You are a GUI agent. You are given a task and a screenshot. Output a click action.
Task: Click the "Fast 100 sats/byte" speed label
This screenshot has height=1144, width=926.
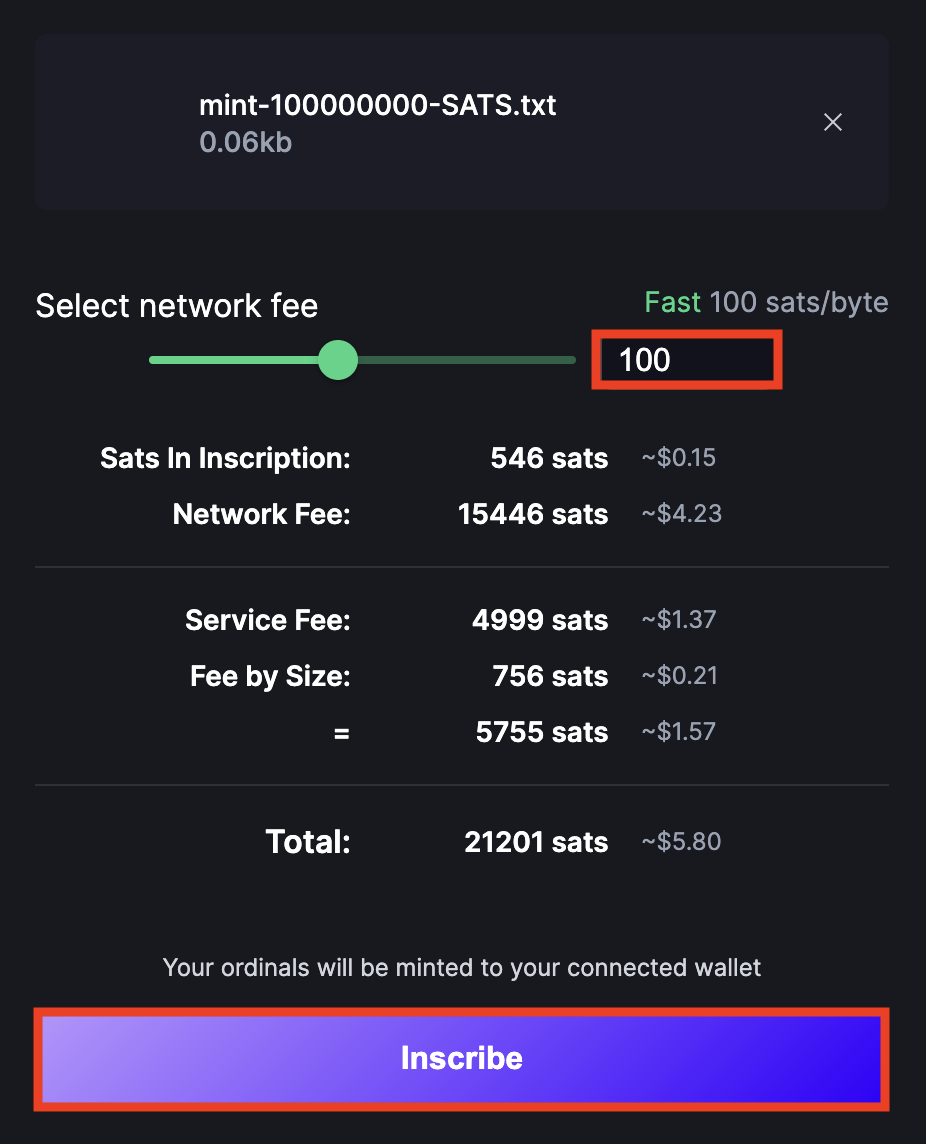[x=766, y=302]
